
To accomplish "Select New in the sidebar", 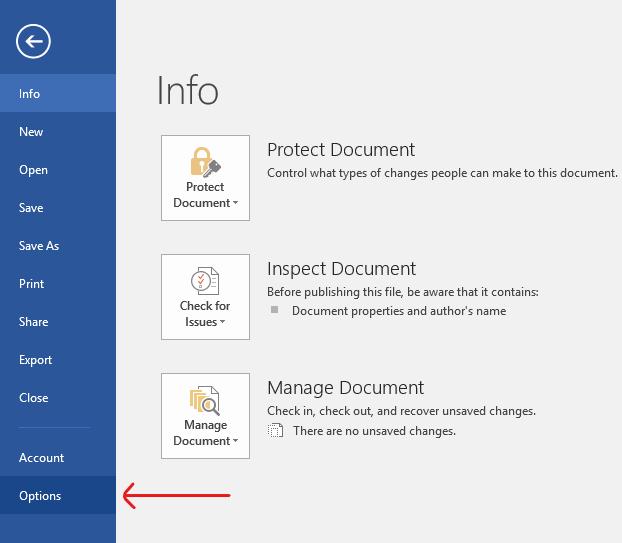I will 58,132.
